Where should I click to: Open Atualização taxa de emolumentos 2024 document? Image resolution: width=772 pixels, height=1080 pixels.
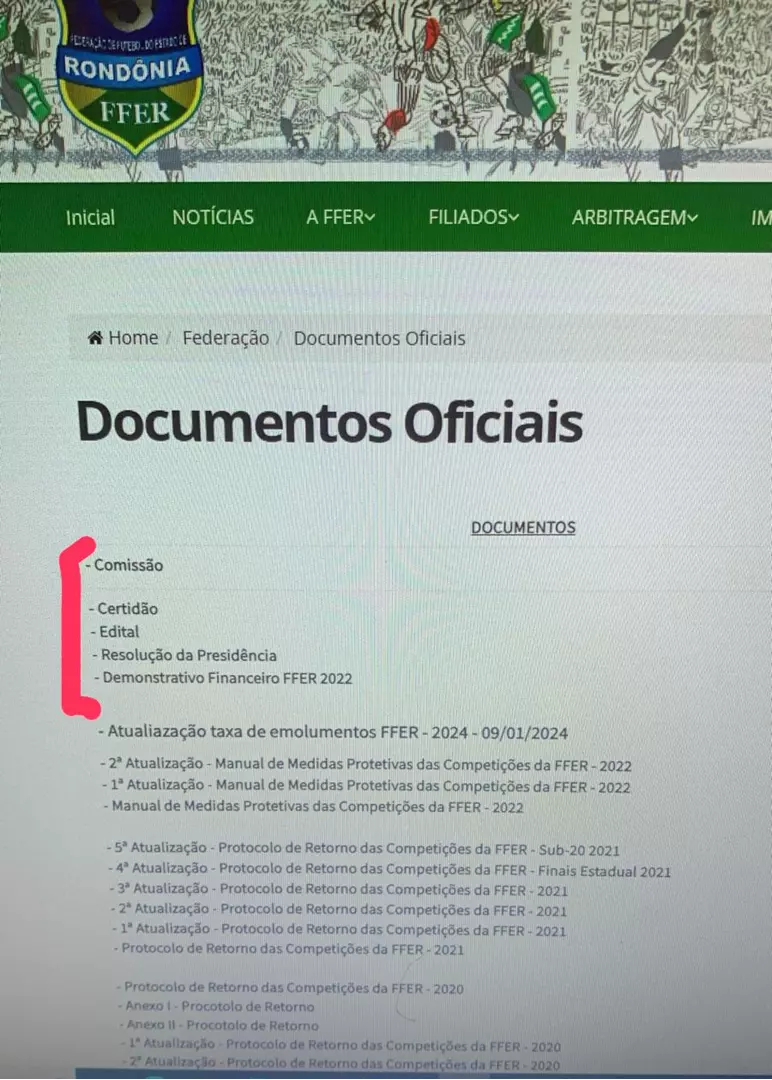point(337,732)
